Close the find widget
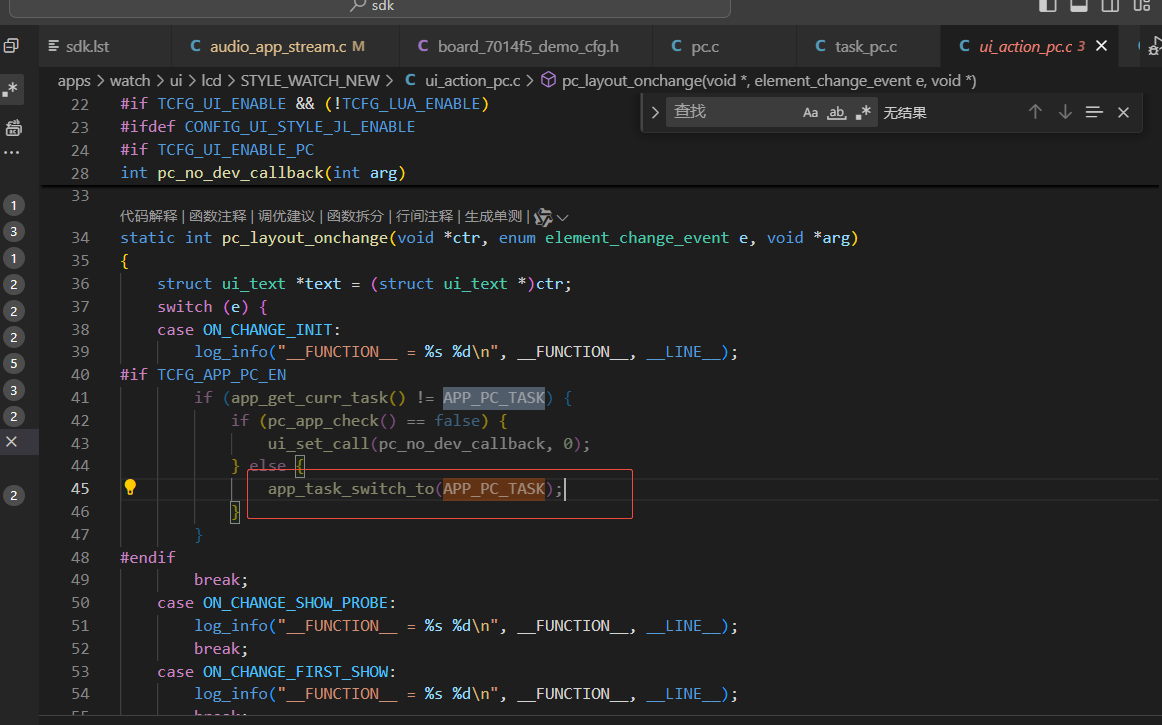The image size is (1162, 725). 1123,113
